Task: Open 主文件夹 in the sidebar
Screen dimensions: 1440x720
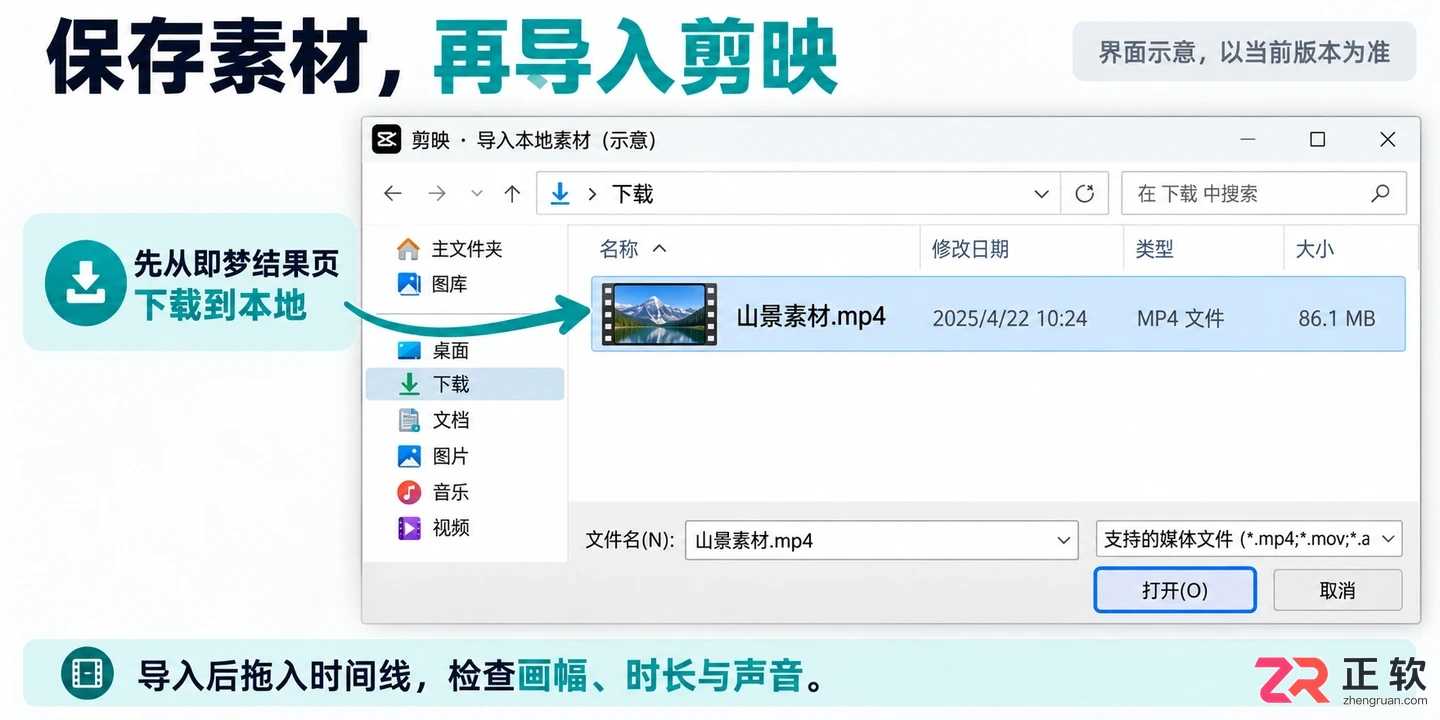Action: 451,249
